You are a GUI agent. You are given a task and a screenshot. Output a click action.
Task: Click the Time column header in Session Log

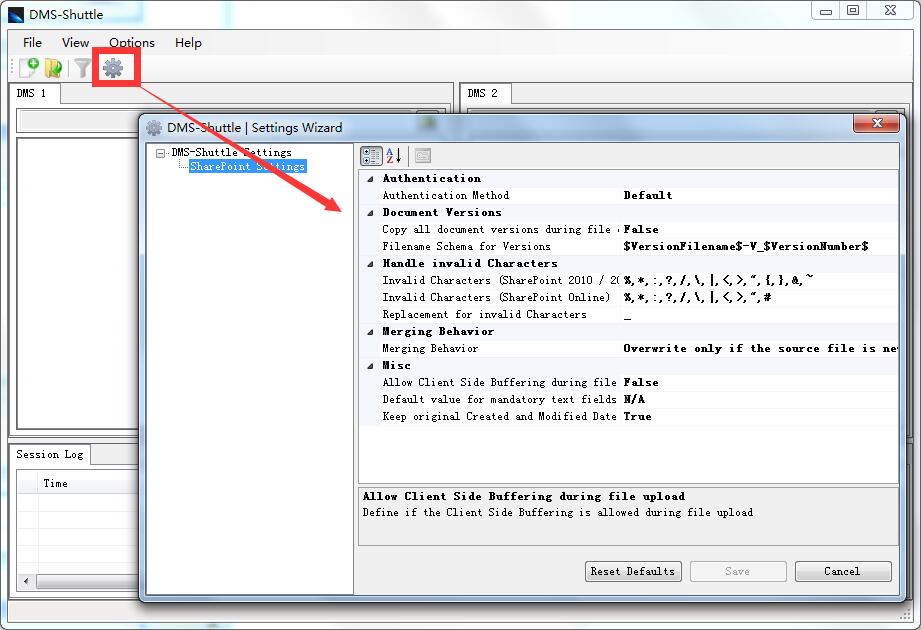(88, 484)
